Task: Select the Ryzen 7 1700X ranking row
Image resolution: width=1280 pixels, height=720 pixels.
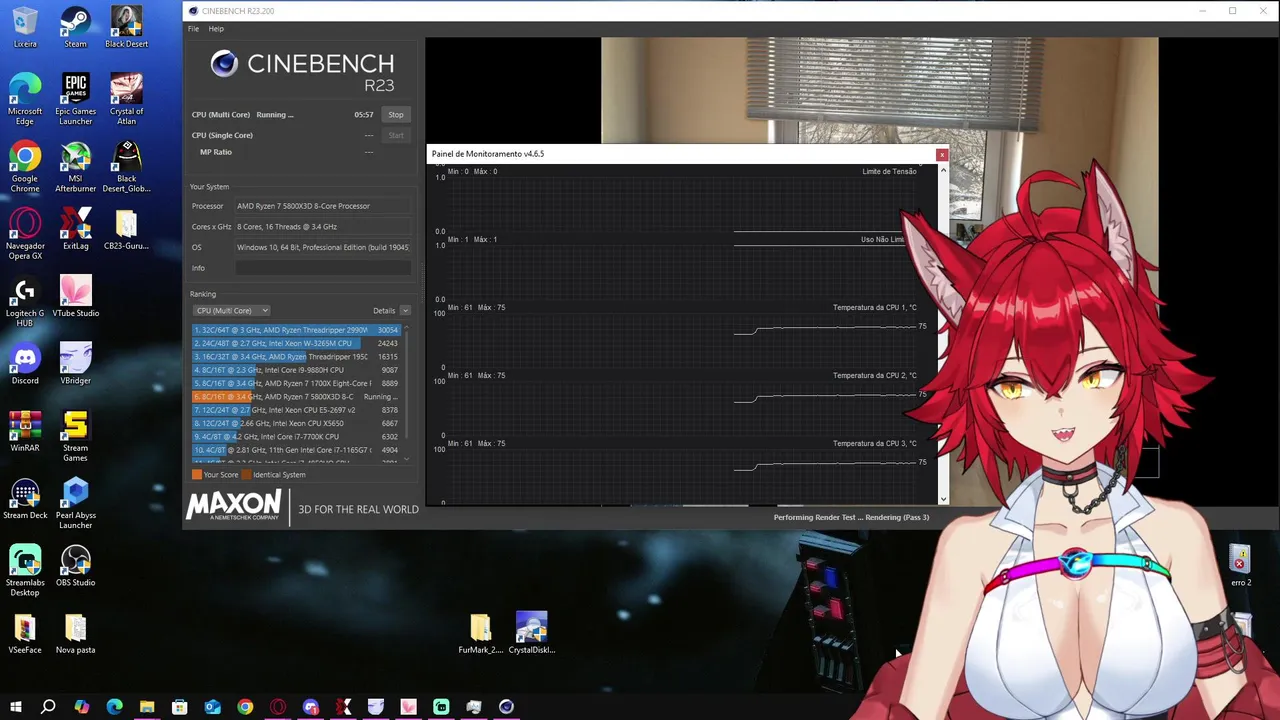Action: coord(296,383)
